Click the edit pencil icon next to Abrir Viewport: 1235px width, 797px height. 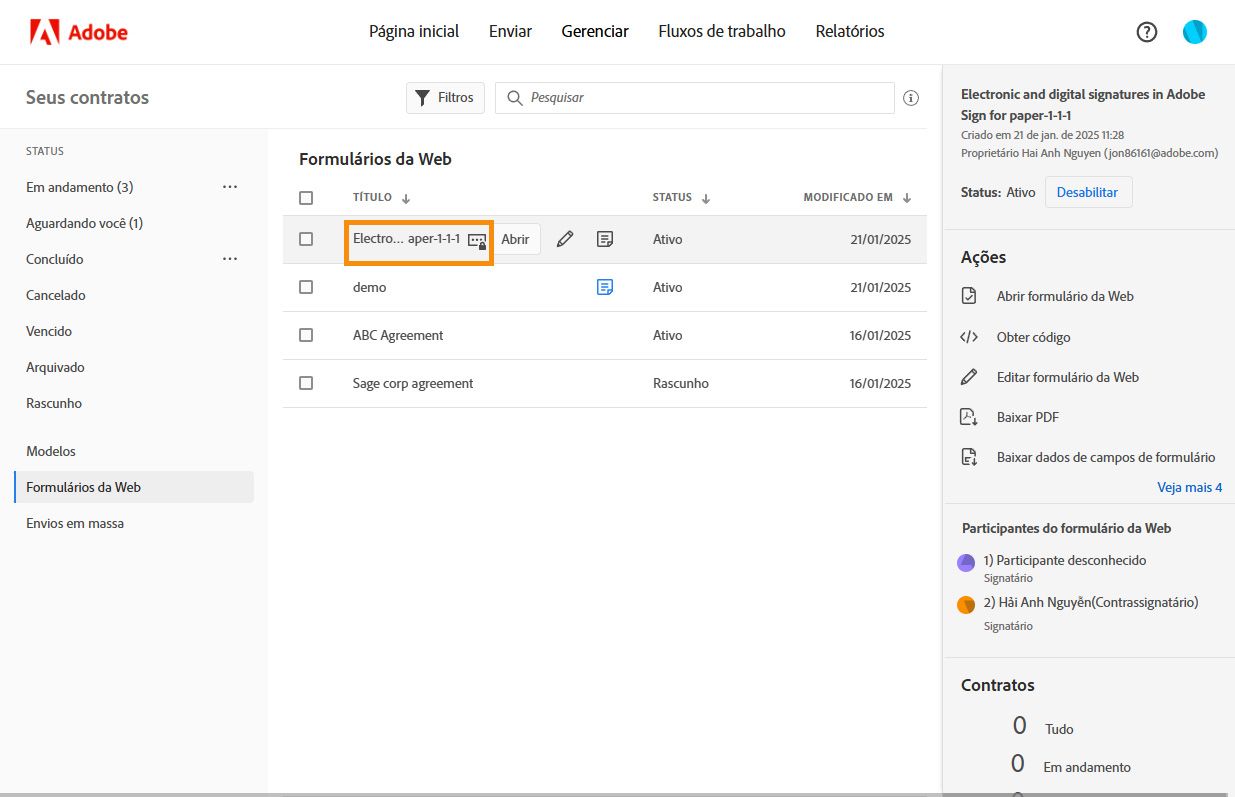565,239
